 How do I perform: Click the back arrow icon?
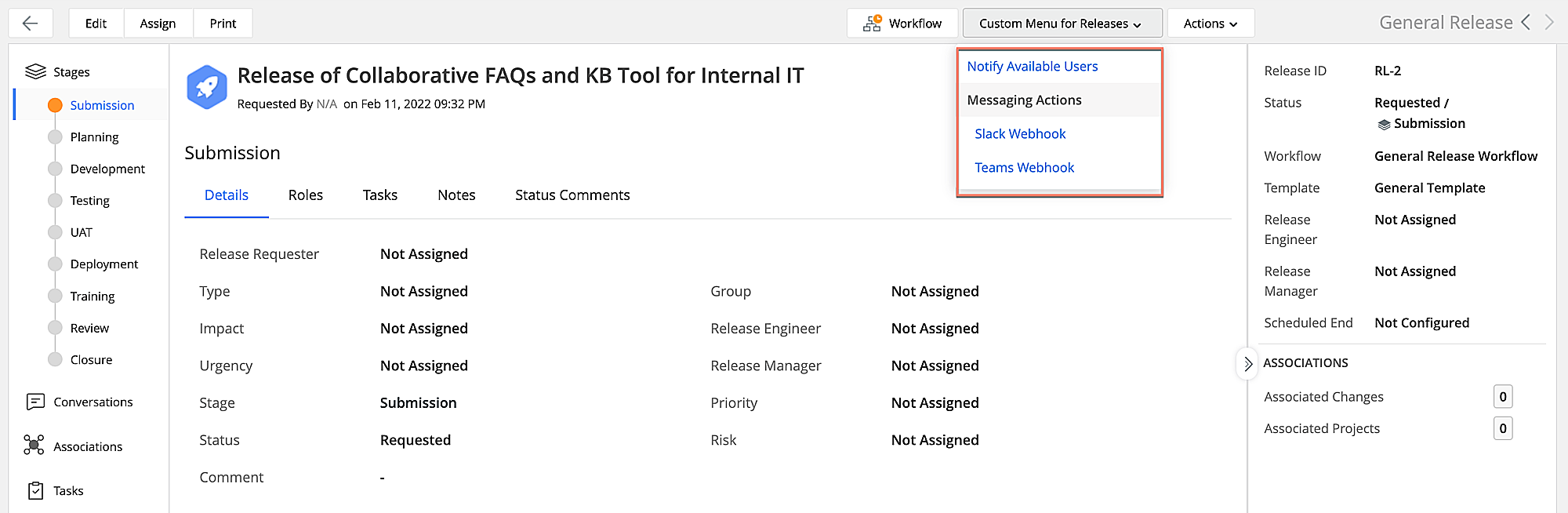[31, 24]
